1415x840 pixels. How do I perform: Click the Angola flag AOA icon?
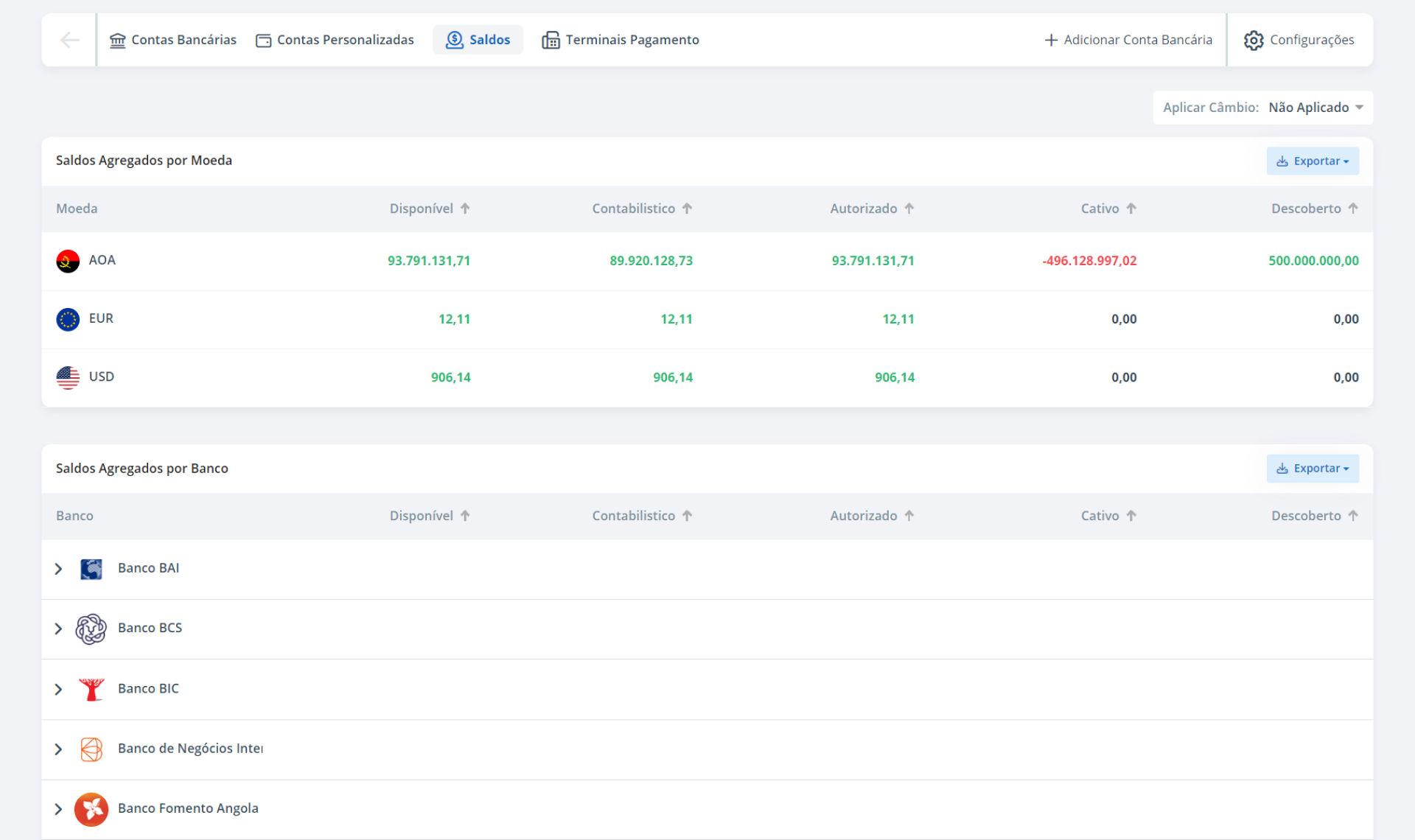(x=68, y=261)
